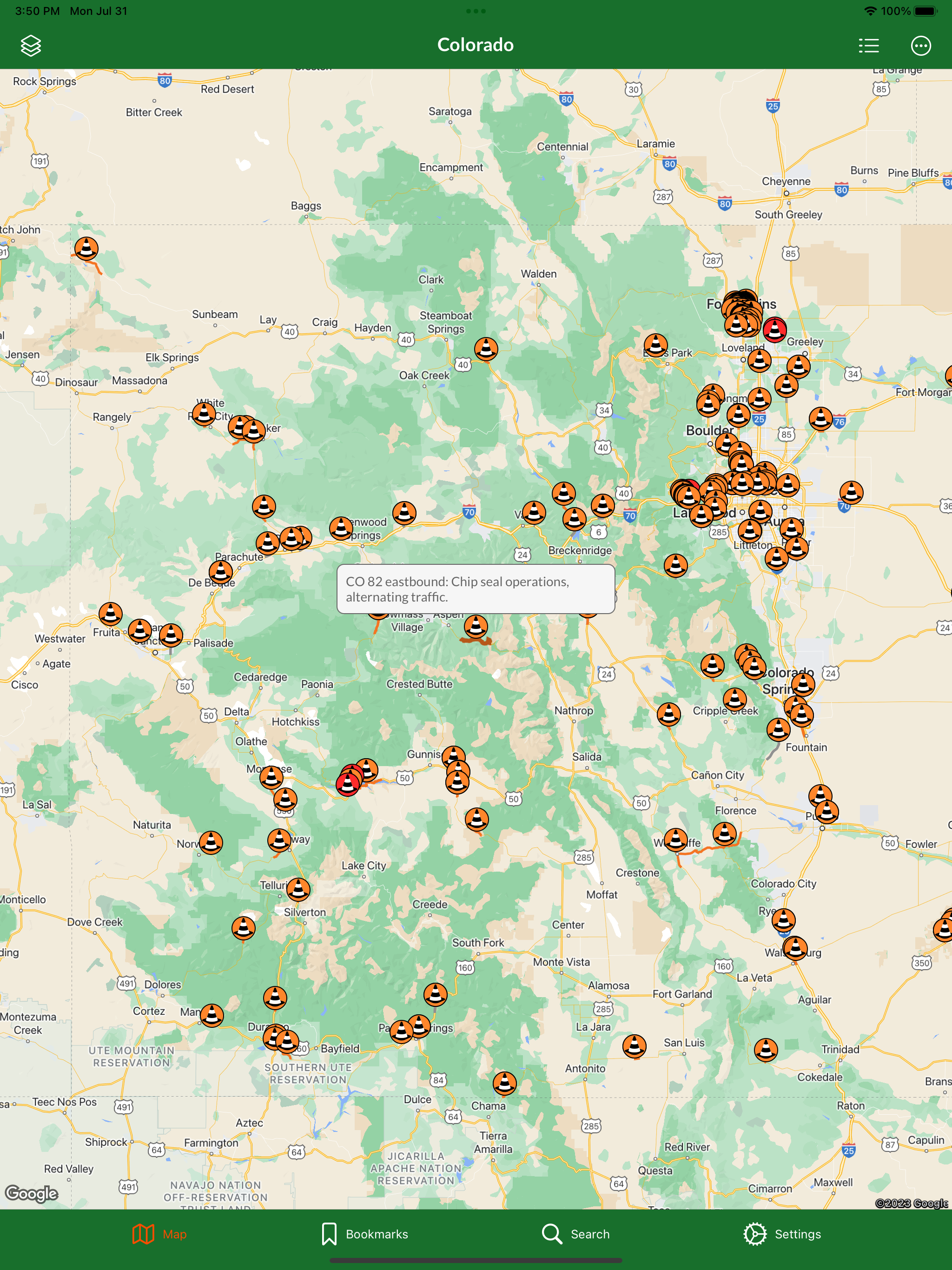
Task: Select the Map tab
Action: 159,1234
